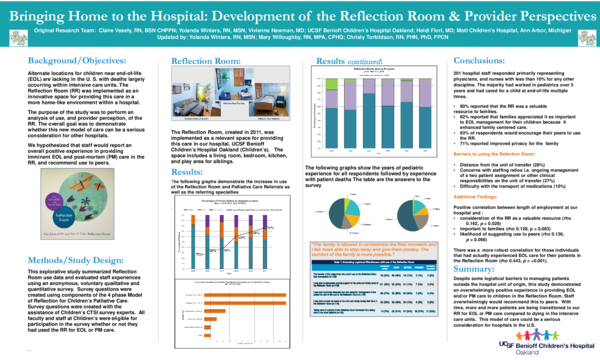600x360 pixels.
Task: Click the 'Additional Findings:' orange subheading
Action: (475, 197)
